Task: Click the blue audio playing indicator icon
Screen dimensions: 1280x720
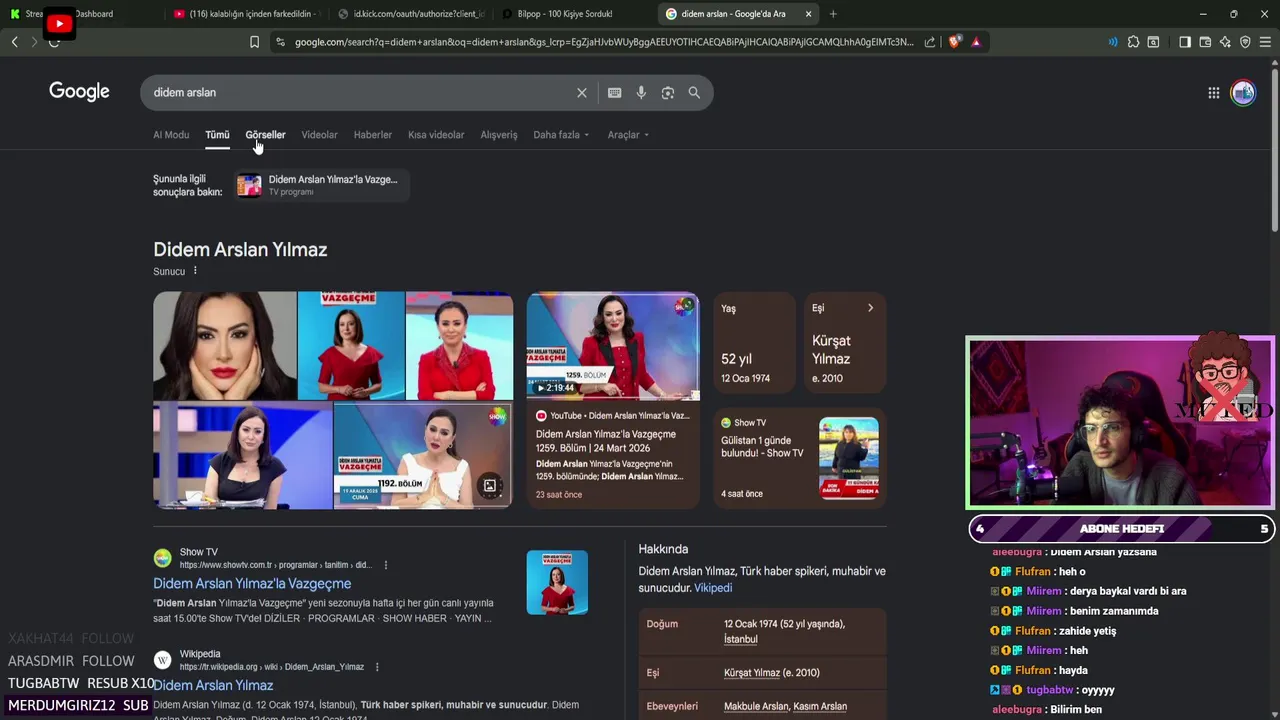Action: coord(1113,42)
